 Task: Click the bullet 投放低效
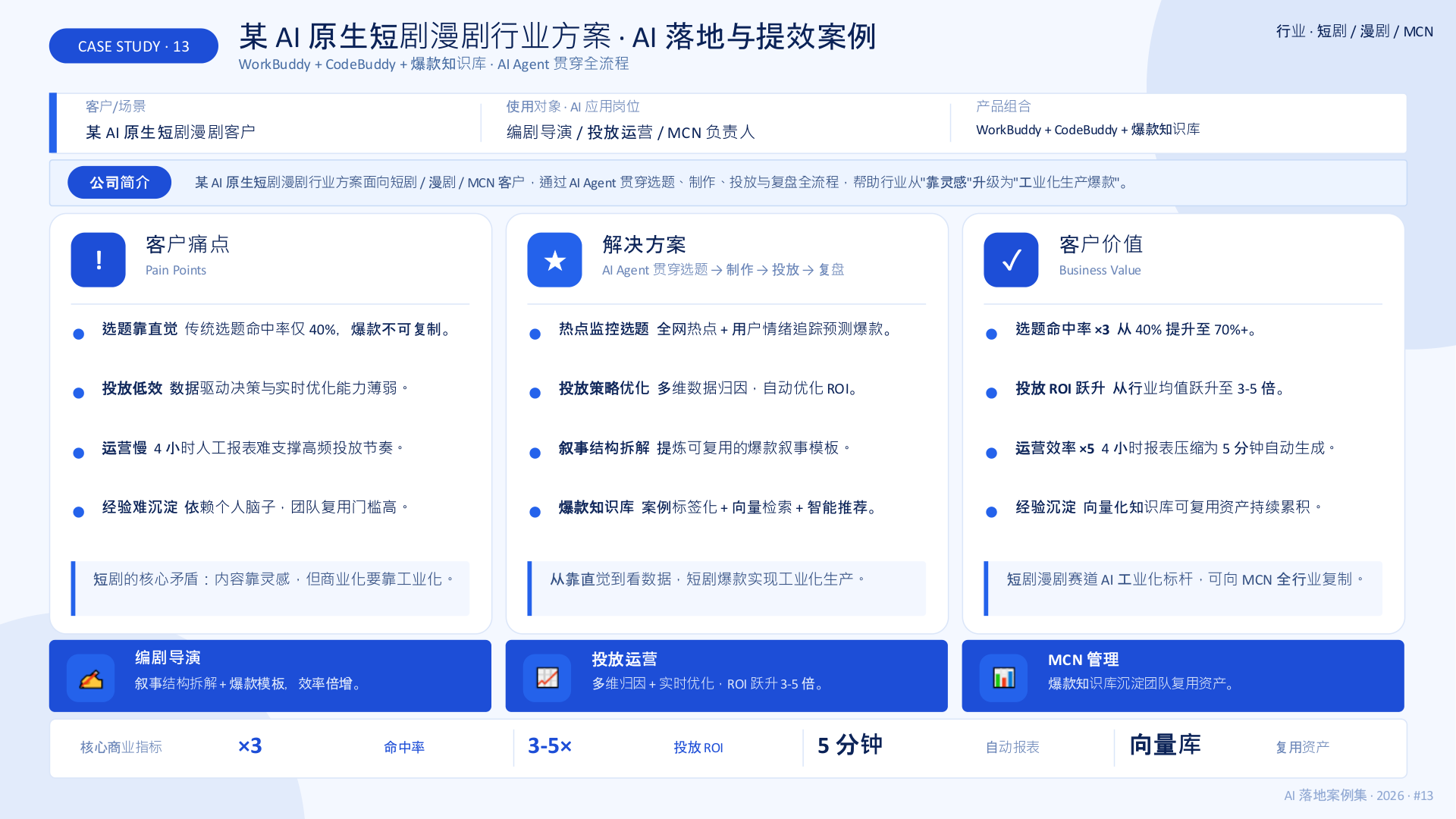click(256, 388)
